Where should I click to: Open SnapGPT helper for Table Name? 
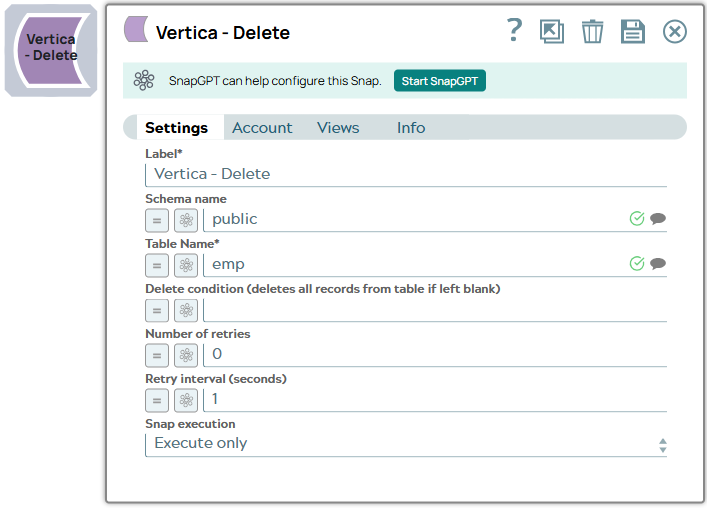186,265
